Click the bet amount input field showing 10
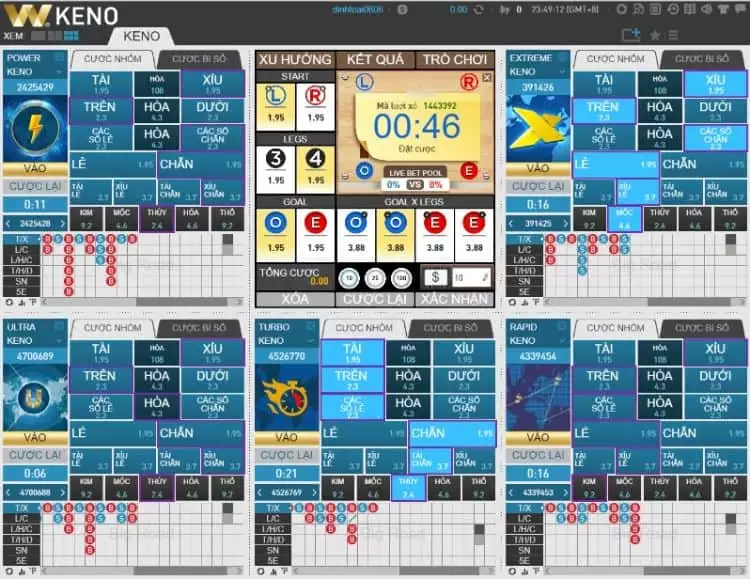750x579 pixels. (x=471, y=277)
